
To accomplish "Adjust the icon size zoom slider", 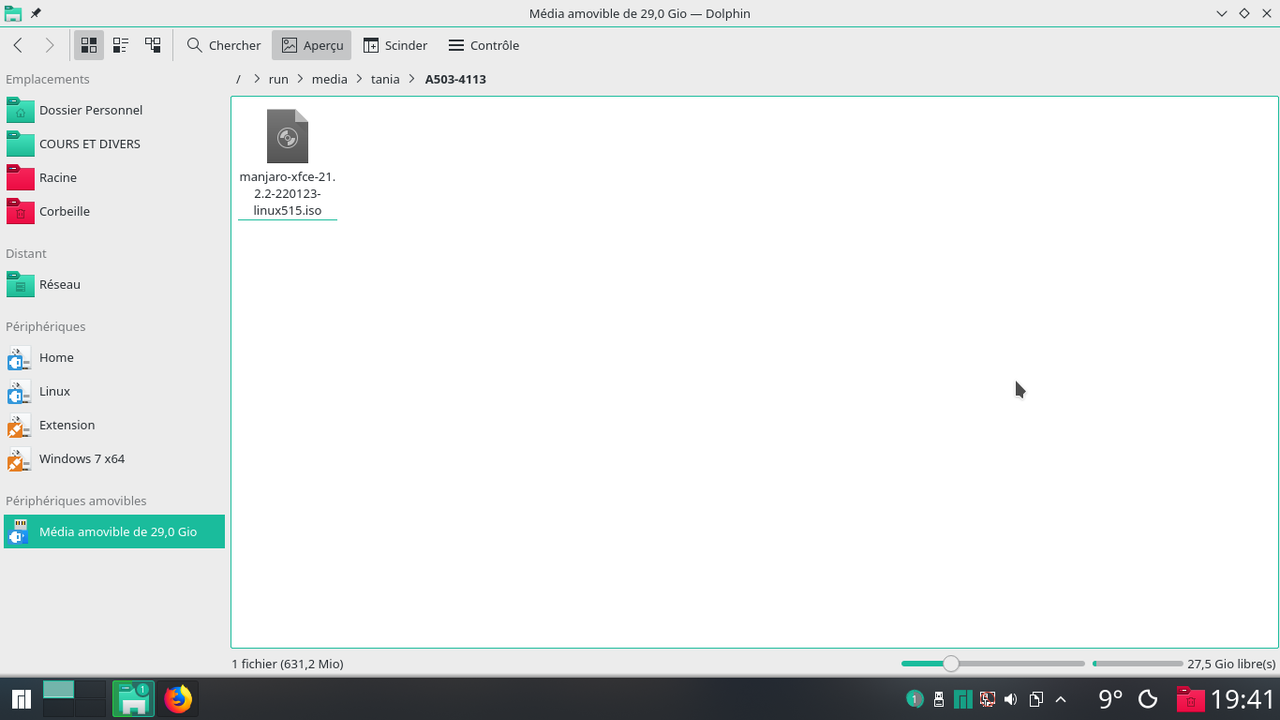I will [950, 663].
